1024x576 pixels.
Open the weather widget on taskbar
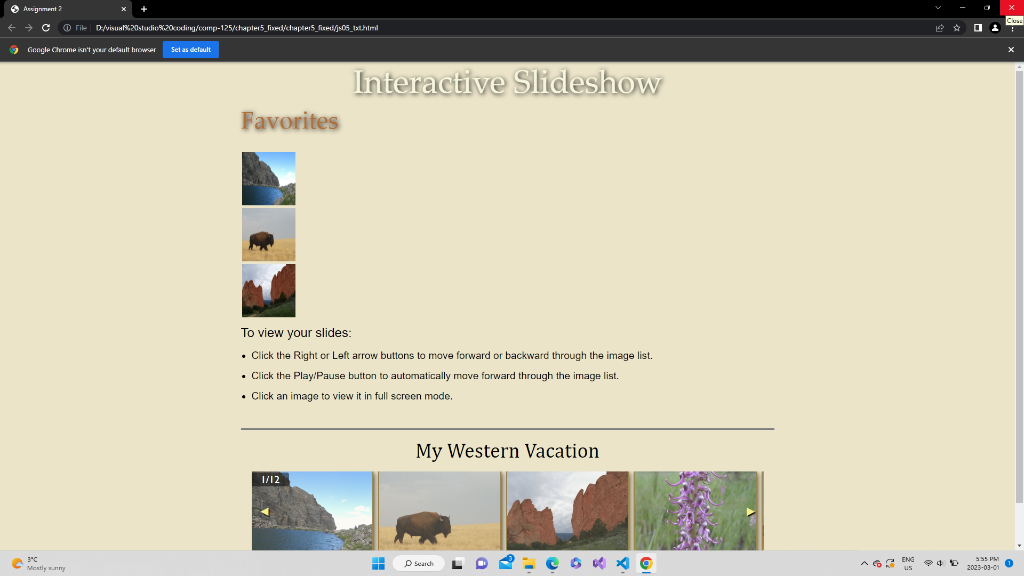pos(39,564)
